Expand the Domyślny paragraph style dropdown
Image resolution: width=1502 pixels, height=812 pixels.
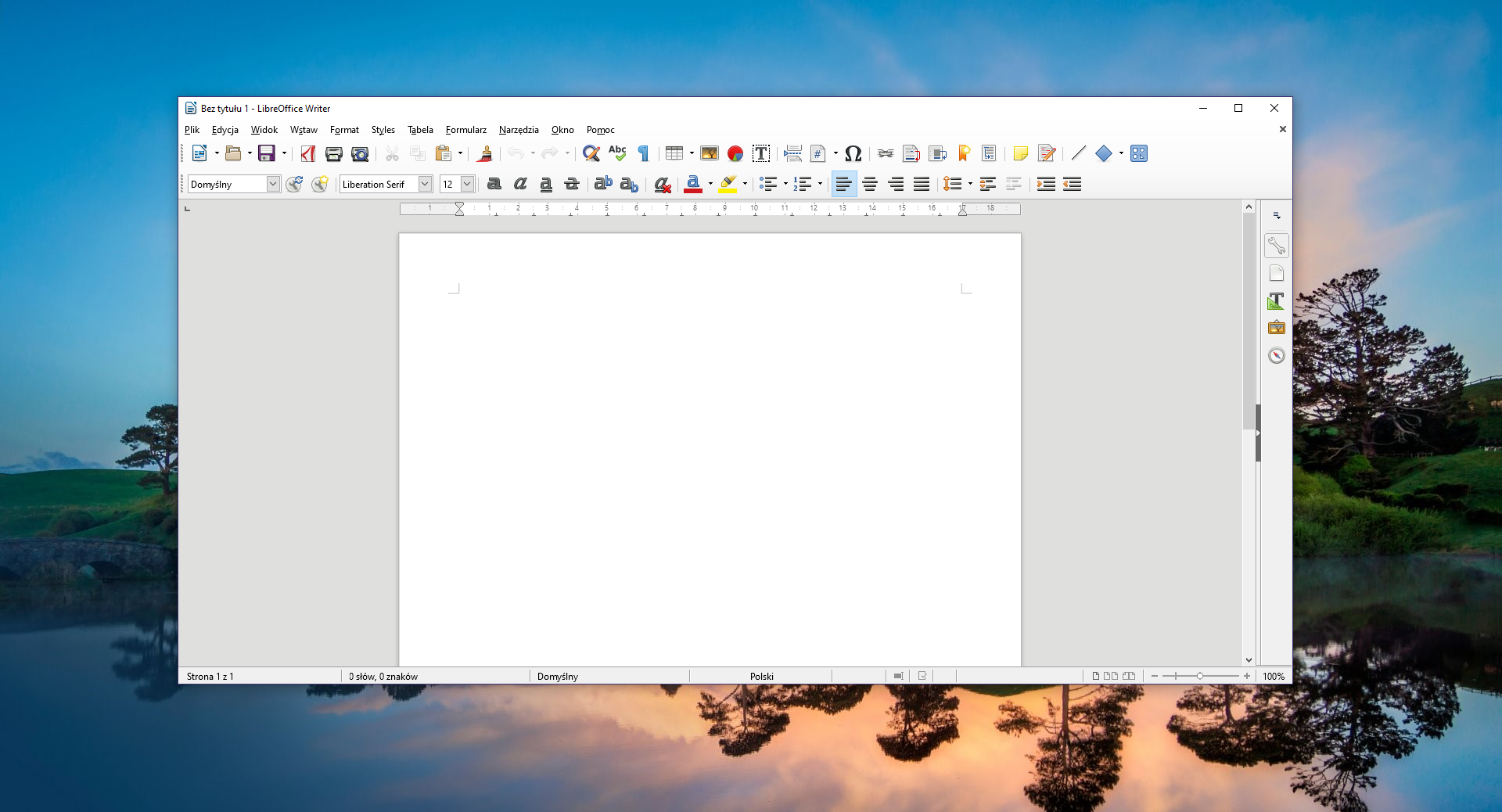pos(273,184)
